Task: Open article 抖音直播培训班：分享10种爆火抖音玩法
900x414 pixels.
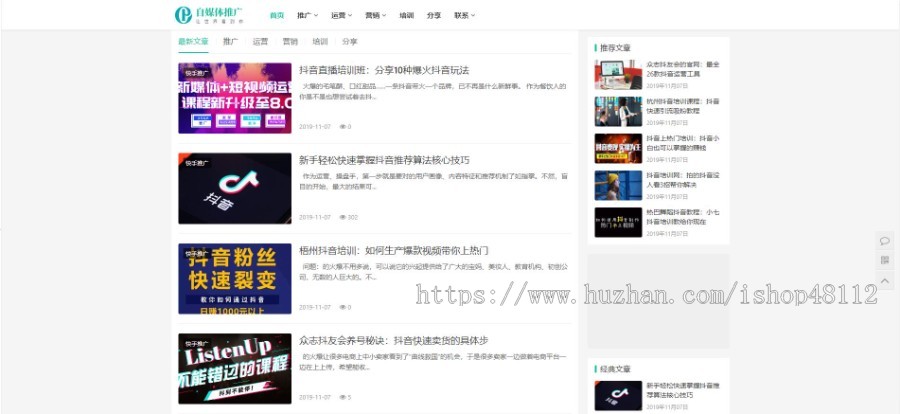Action: click(x=384, y=70)
